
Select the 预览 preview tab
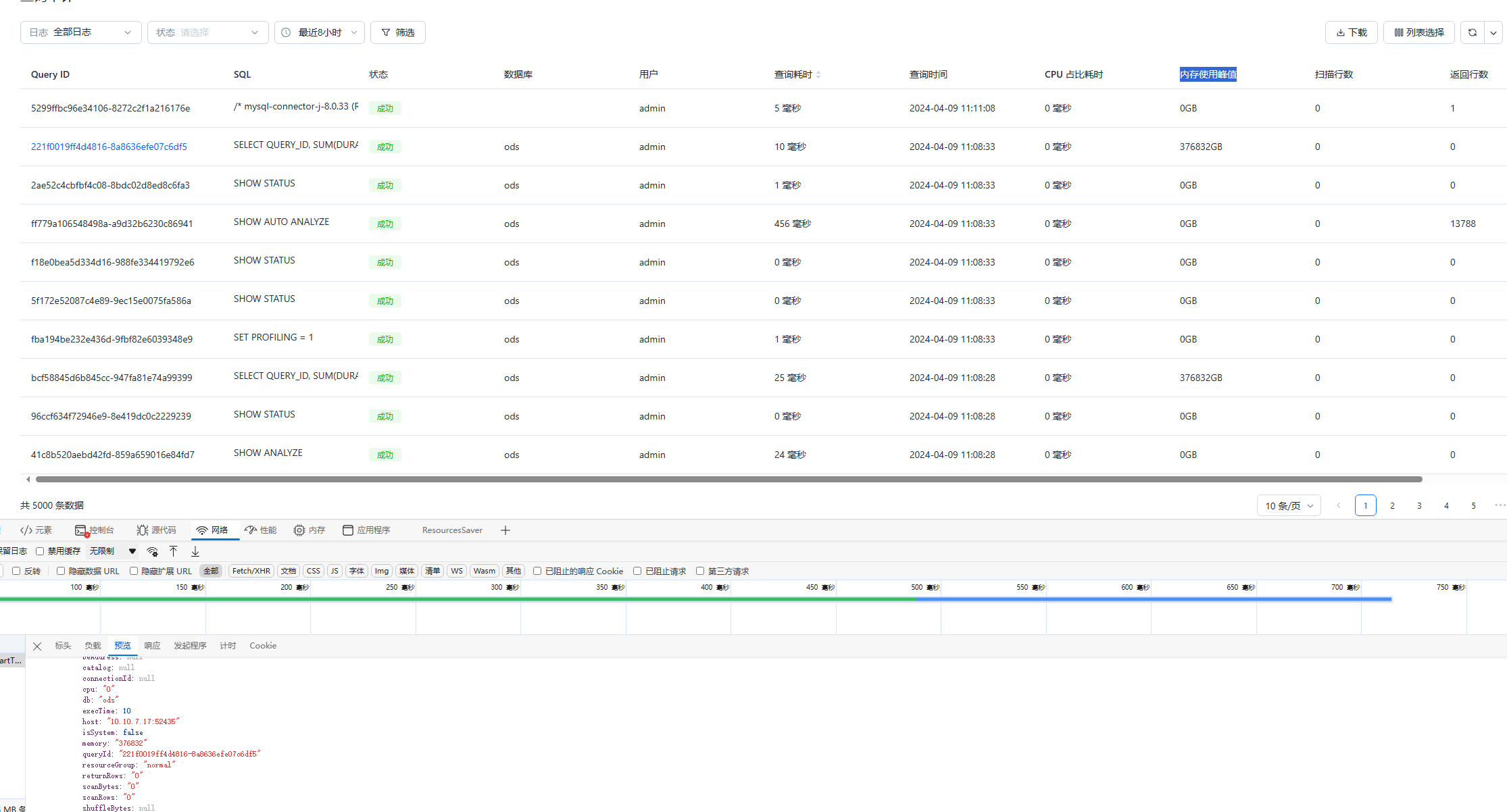[122, 646]
